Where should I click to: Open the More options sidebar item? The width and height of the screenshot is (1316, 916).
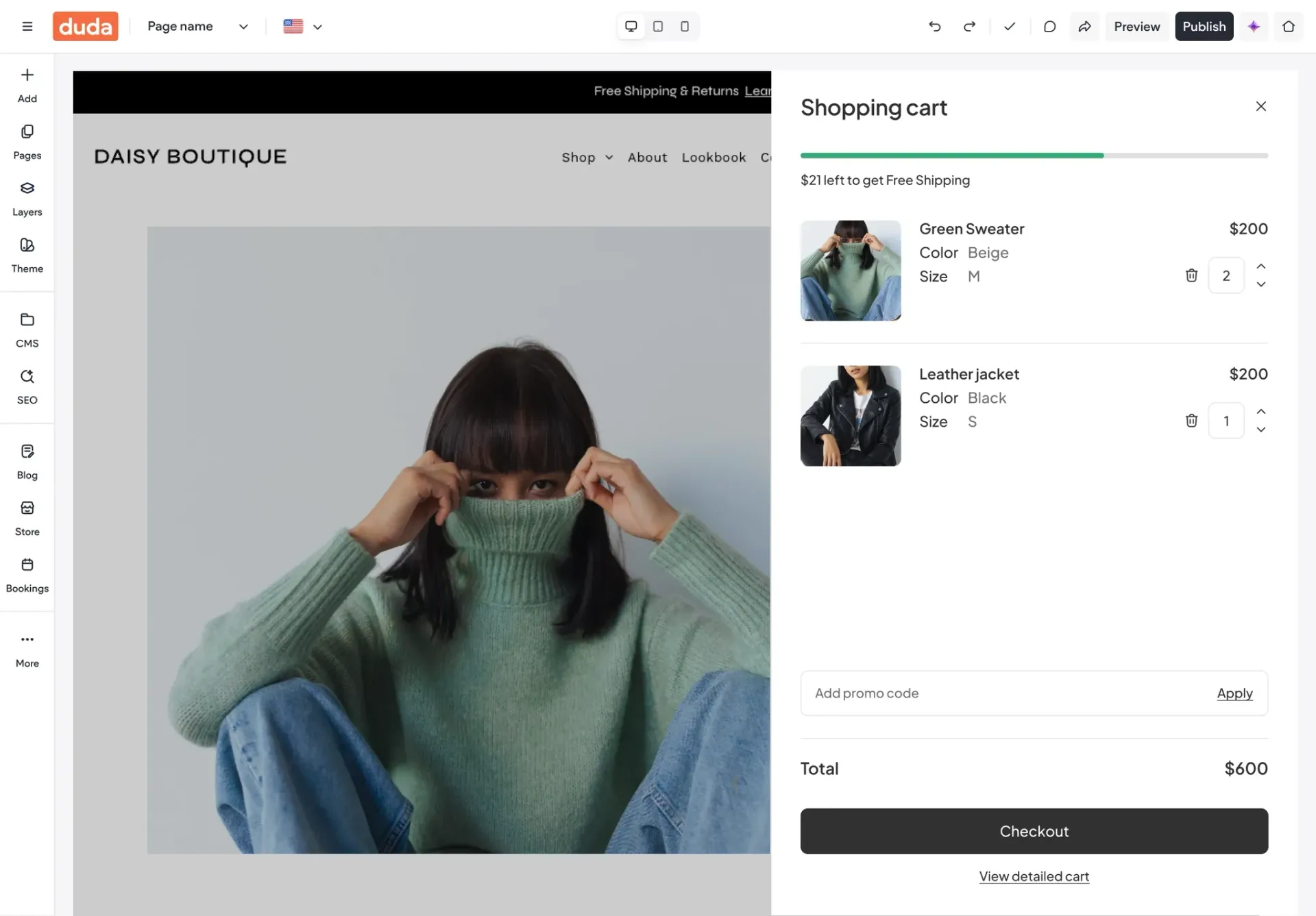tap(27, 649)
